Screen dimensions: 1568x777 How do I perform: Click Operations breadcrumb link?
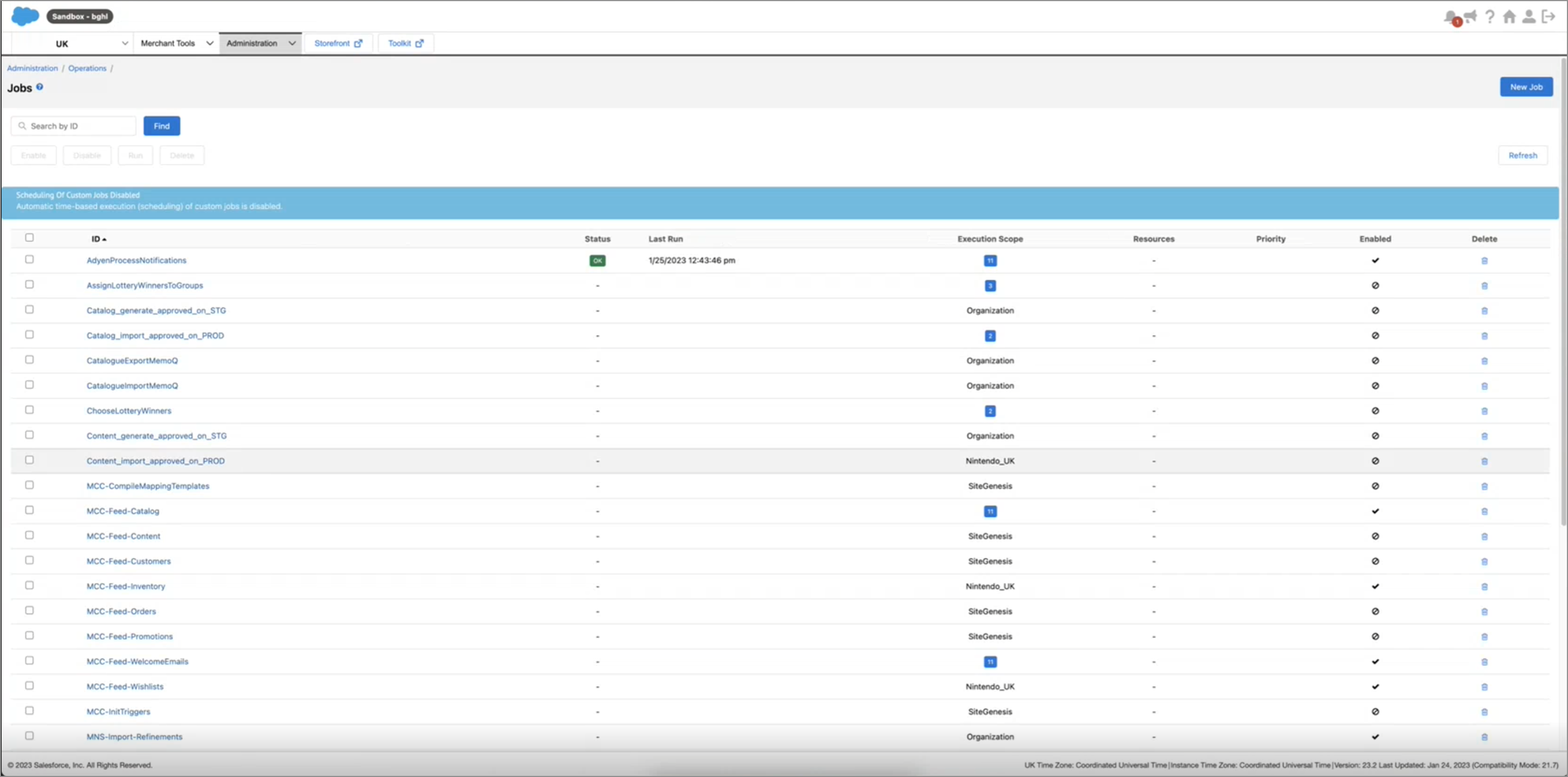[87, 68]
